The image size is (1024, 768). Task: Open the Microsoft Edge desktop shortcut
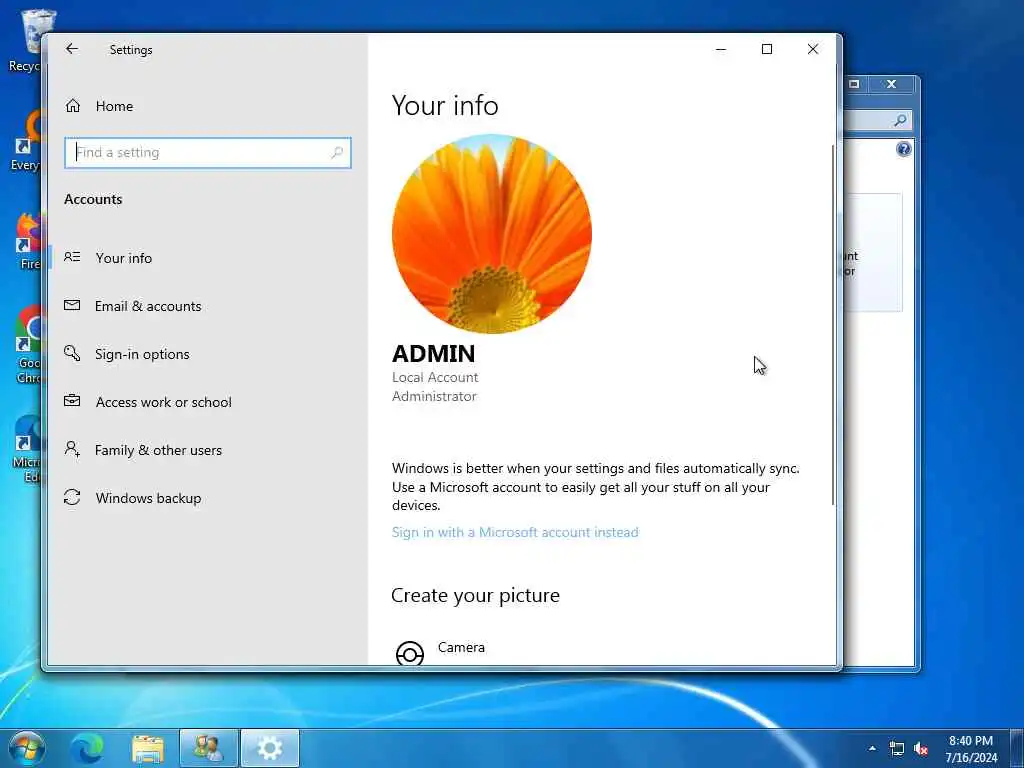click(27, 448)
